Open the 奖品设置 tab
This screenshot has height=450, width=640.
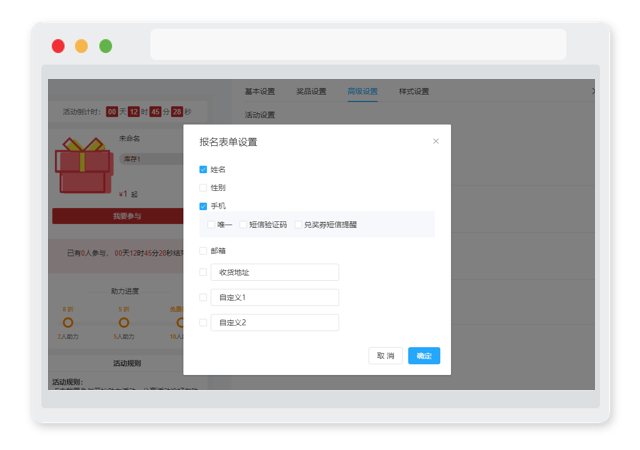tap(311, 91)
